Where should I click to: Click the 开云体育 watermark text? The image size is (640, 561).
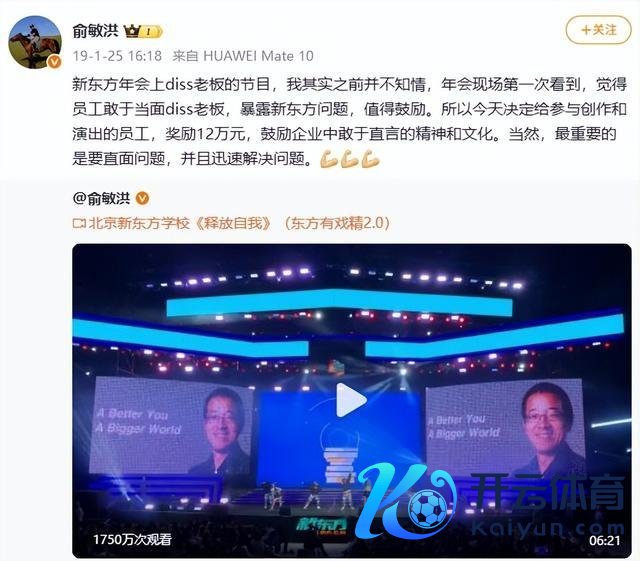click(x=547, y=492)
